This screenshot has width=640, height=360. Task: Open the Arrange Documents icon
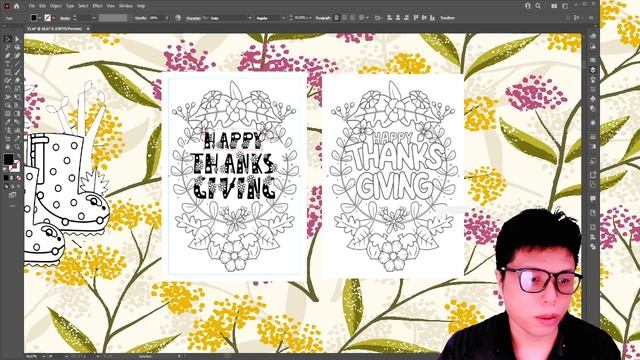coord(554,6)
